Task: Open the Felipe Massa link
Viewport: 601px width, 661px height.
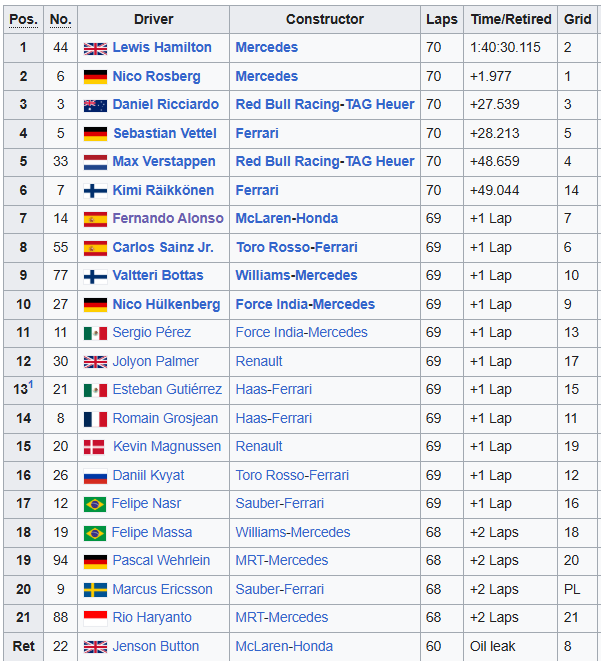Action: pyautogui.click(x=152, y=532)
